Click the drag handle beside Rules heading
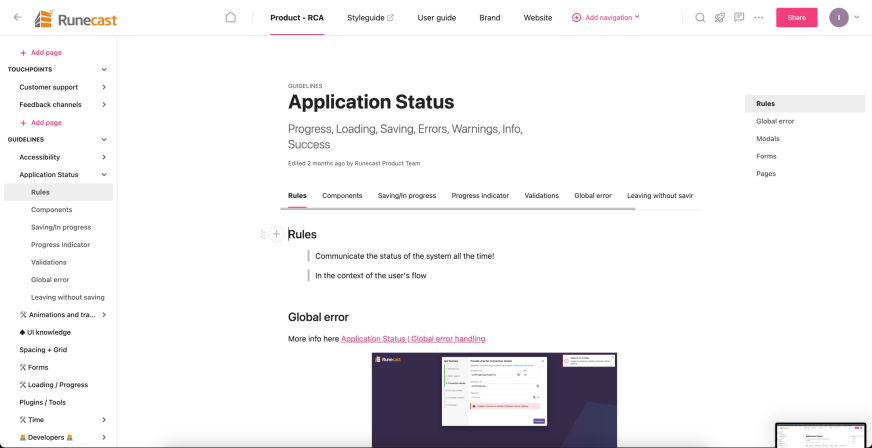This screenshot has height=448, width=872. 263,234
